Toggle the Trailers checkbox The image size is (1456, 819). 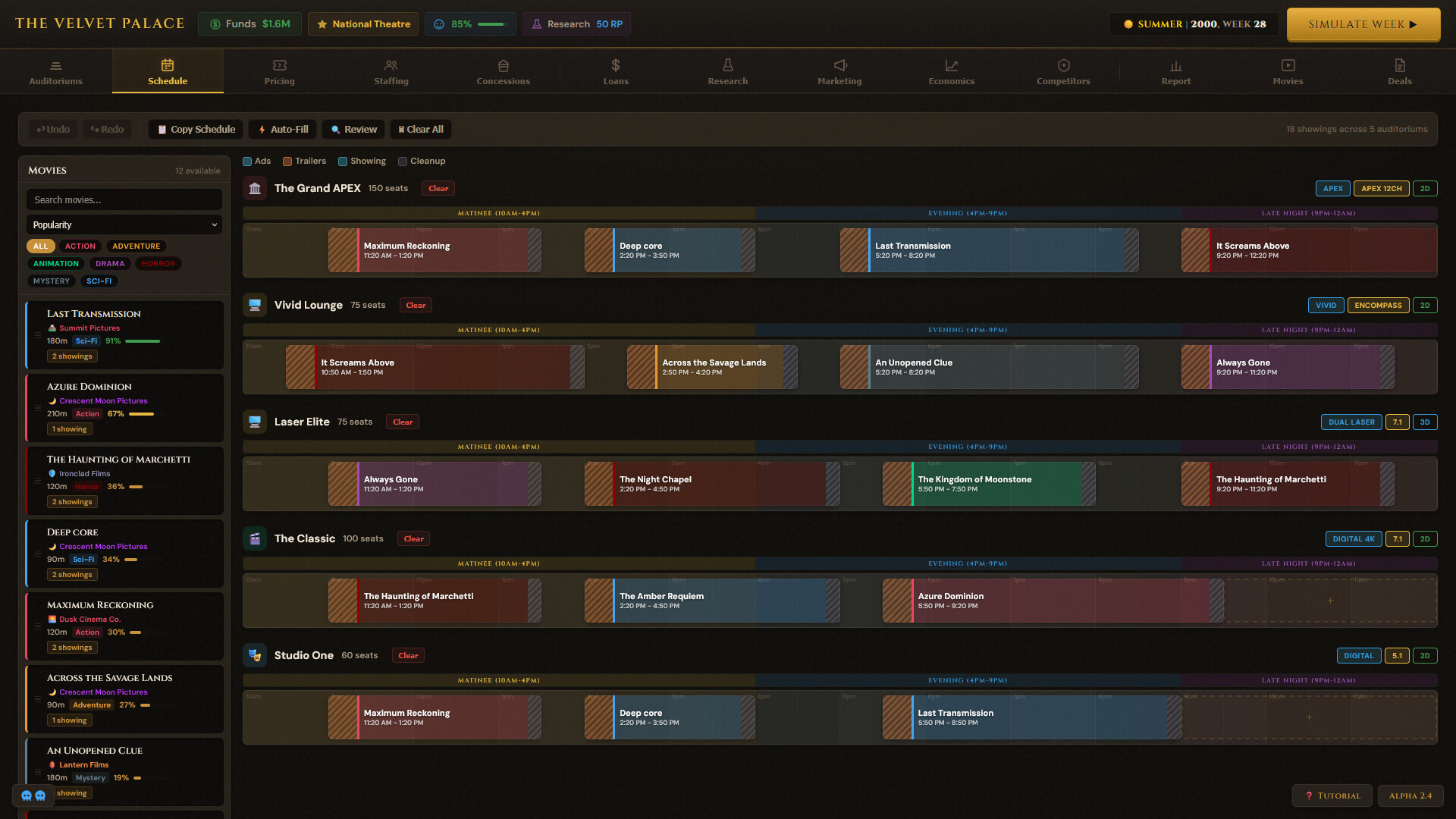(287, 162)
